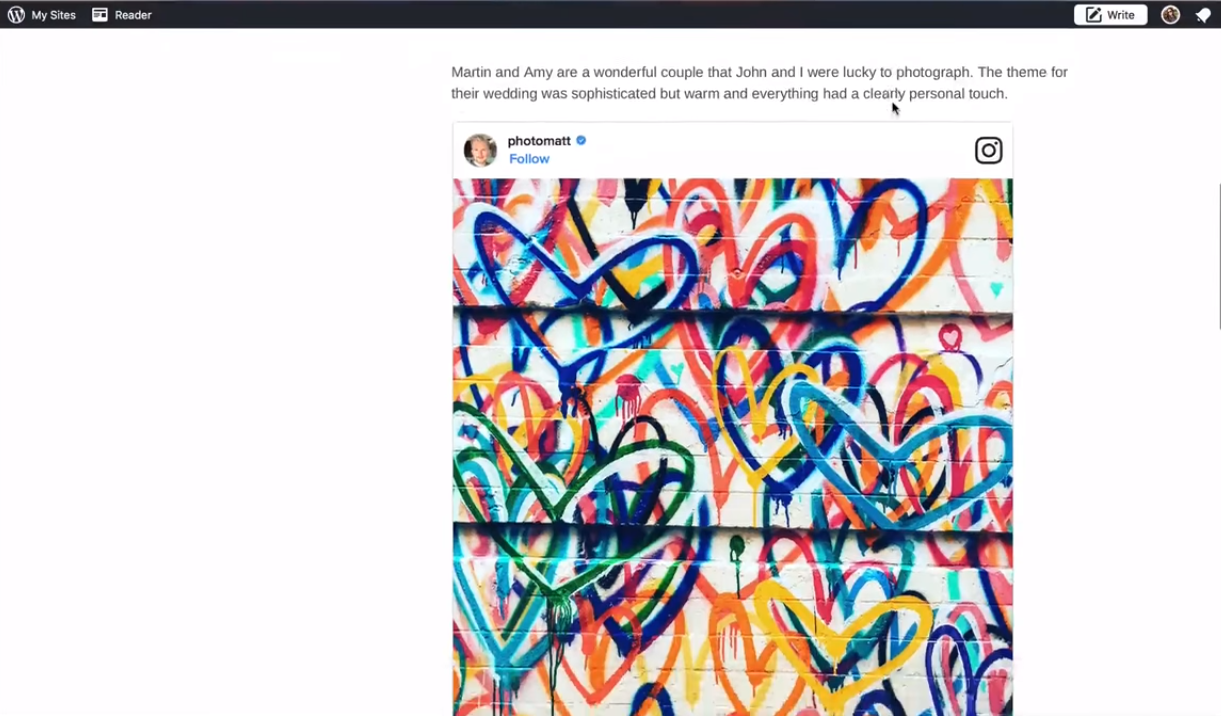Click the Reader newspaper icon
The image size is (1221, 716).
click(x=100, y=15)
